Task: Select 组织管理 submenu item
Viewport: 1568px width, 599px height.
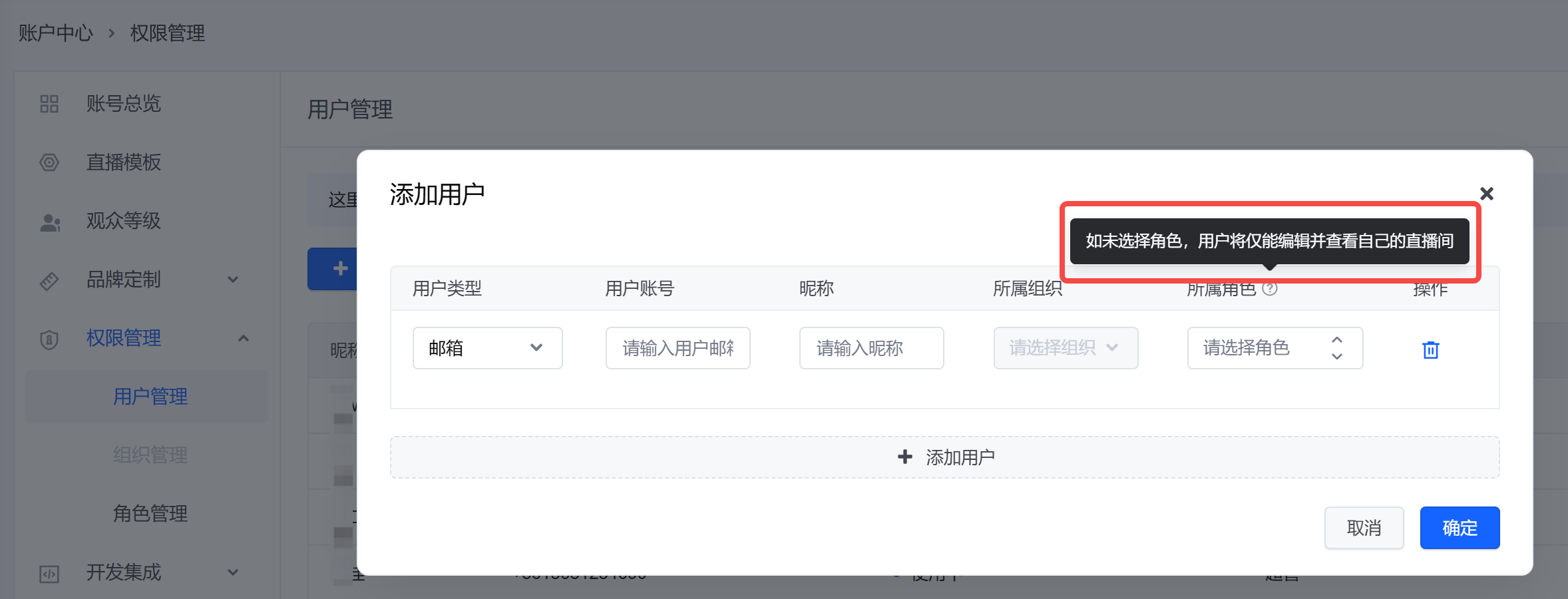Action: pyautogui.click(x=150, y=455)
